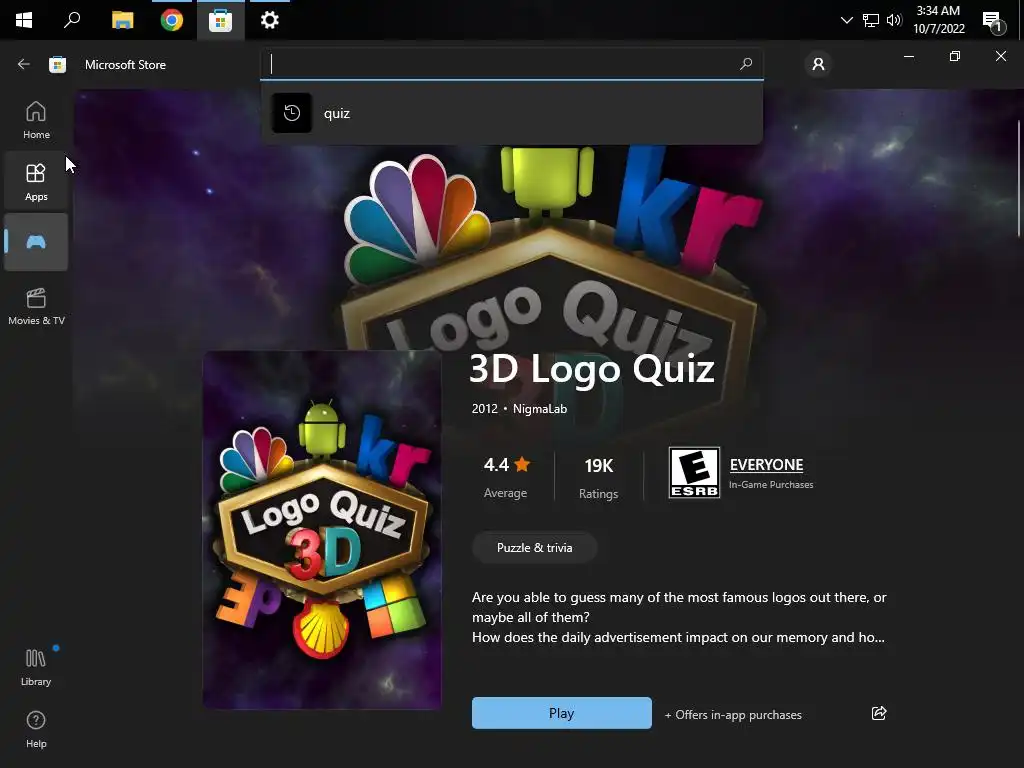Open the Apps section
The image size is (1024, 768).
36,182
